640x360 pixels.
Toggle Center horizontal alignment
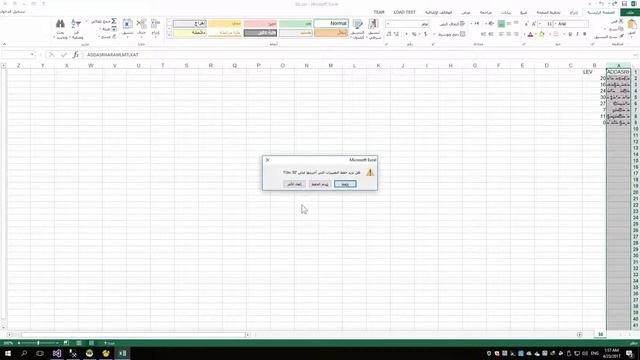pos(509,34)
